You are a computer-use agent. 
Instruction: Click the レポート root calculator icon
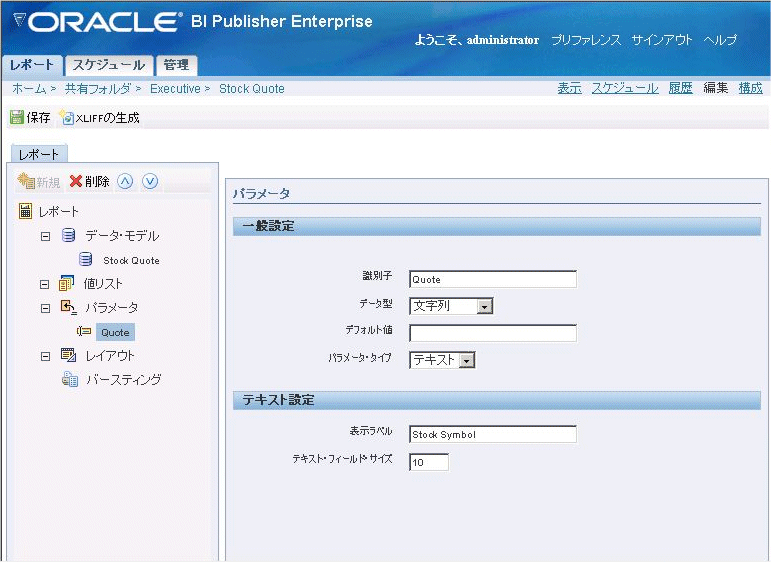click(26, 211)
